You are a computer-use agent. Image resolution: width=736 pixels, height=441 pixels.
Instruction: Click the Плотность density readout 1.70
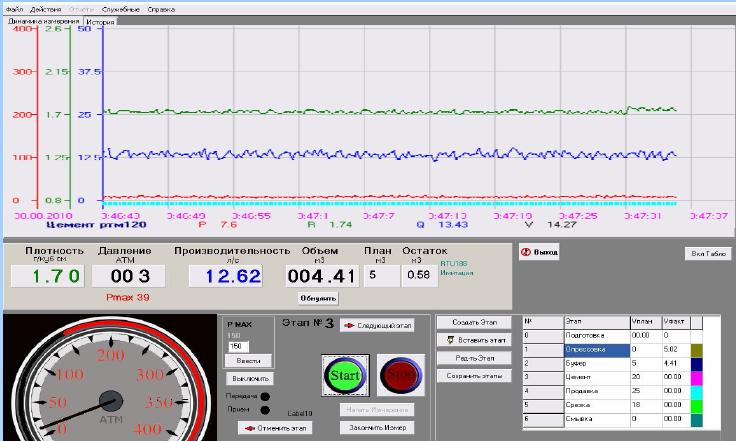tap(48, 276)
